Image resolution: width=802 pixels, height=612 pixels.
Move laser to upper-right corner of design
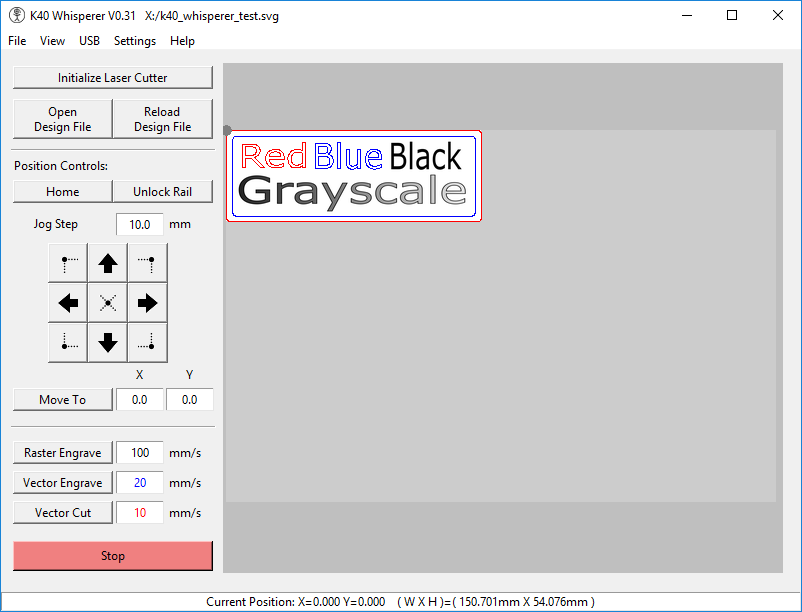coord(147,264)
